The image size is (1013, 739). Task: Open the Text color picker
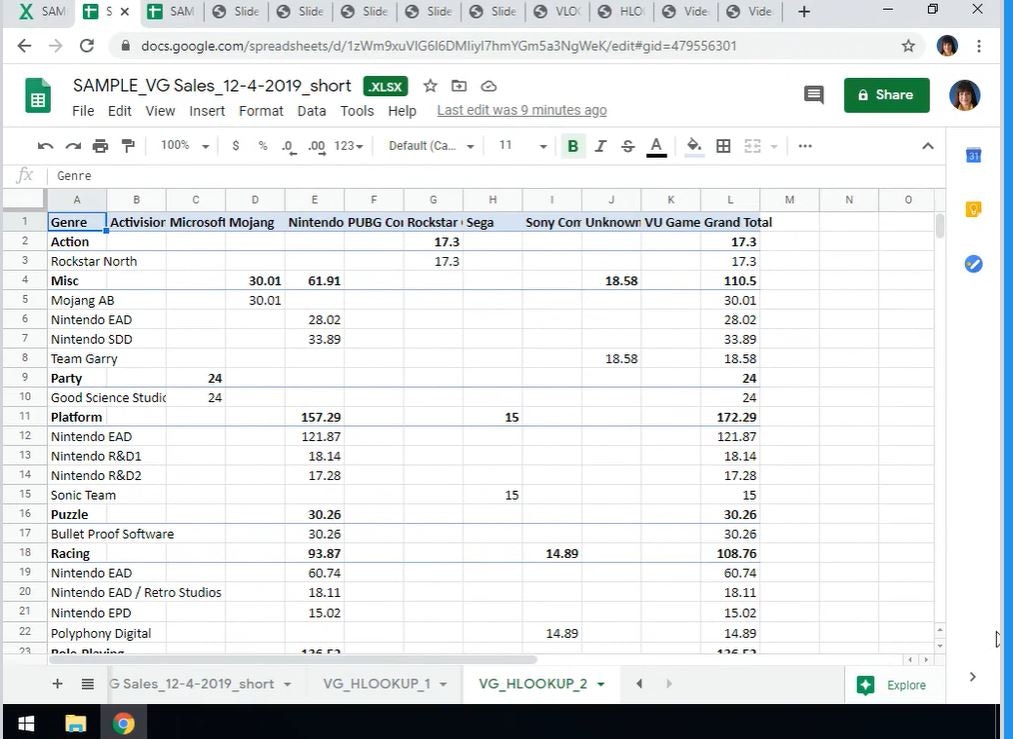click(656, 147)
